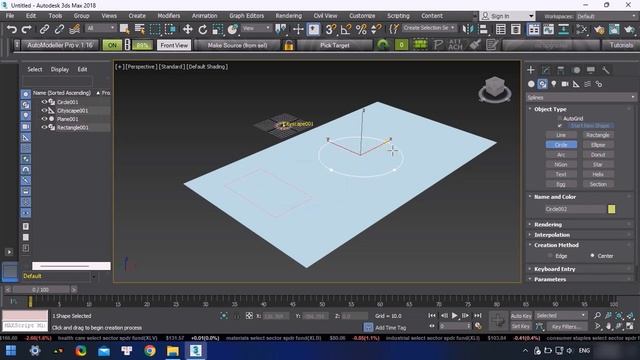Select Edge creation method
The image size is (640, 360).
coord(550,256)
